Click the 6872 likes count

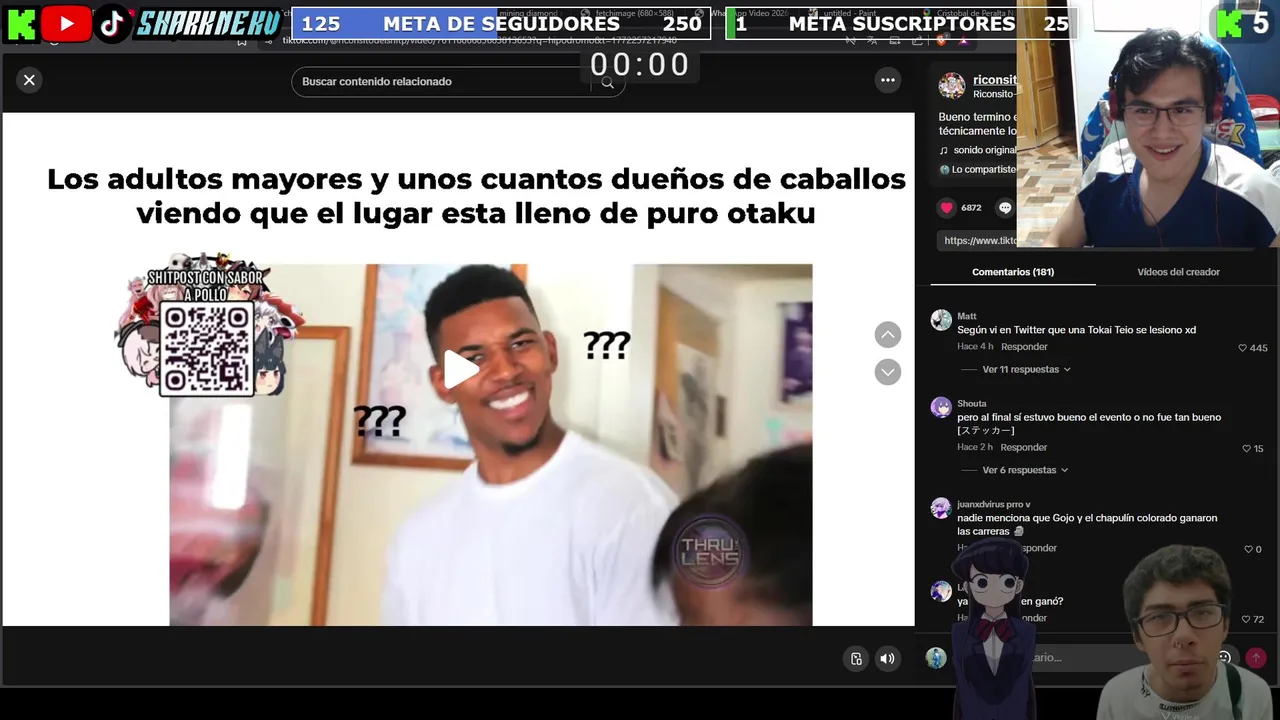(x=971, y=208)
